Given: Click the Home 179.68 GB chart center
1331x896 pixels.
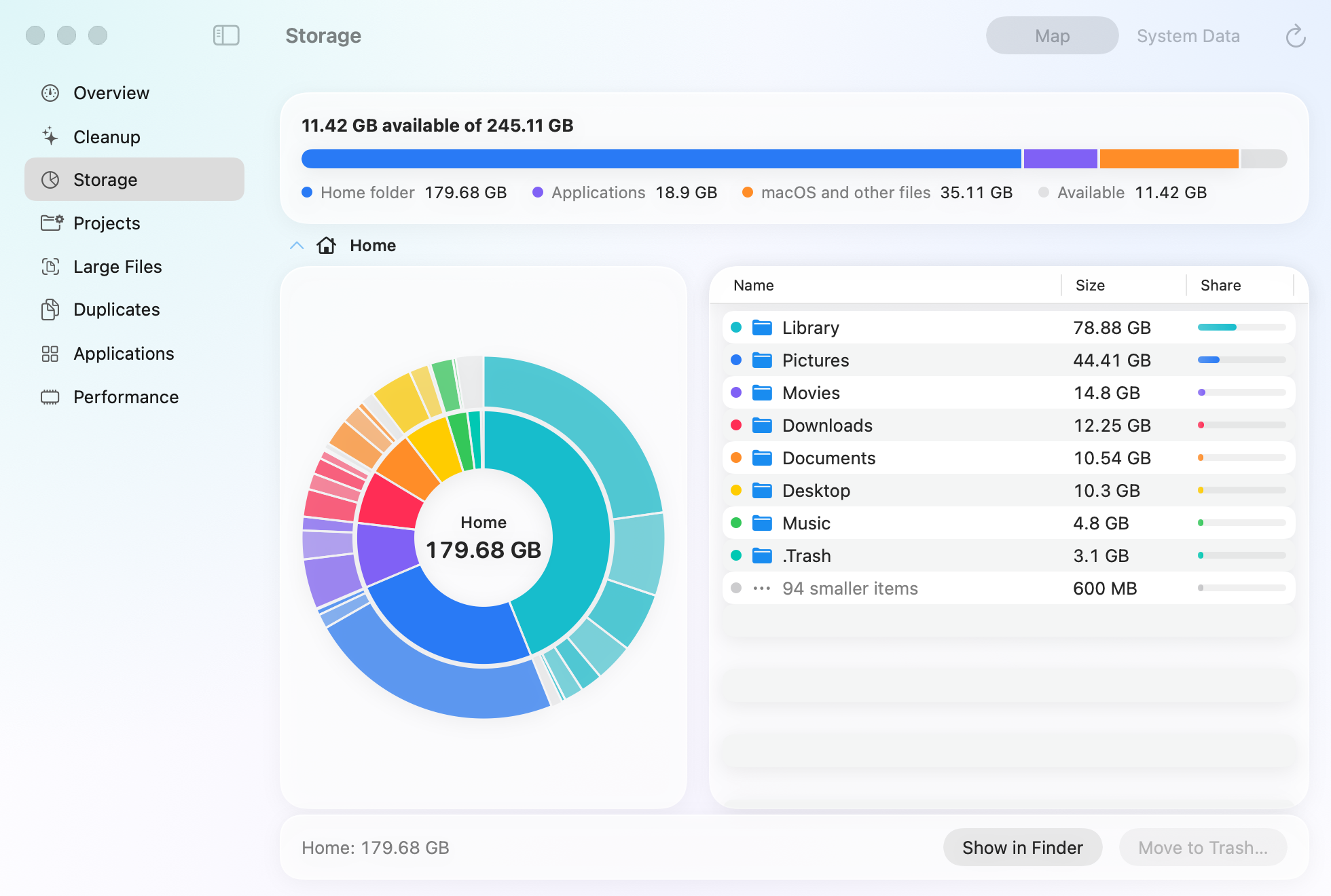Looking at the screenshot, I should [x=484, y=538].
